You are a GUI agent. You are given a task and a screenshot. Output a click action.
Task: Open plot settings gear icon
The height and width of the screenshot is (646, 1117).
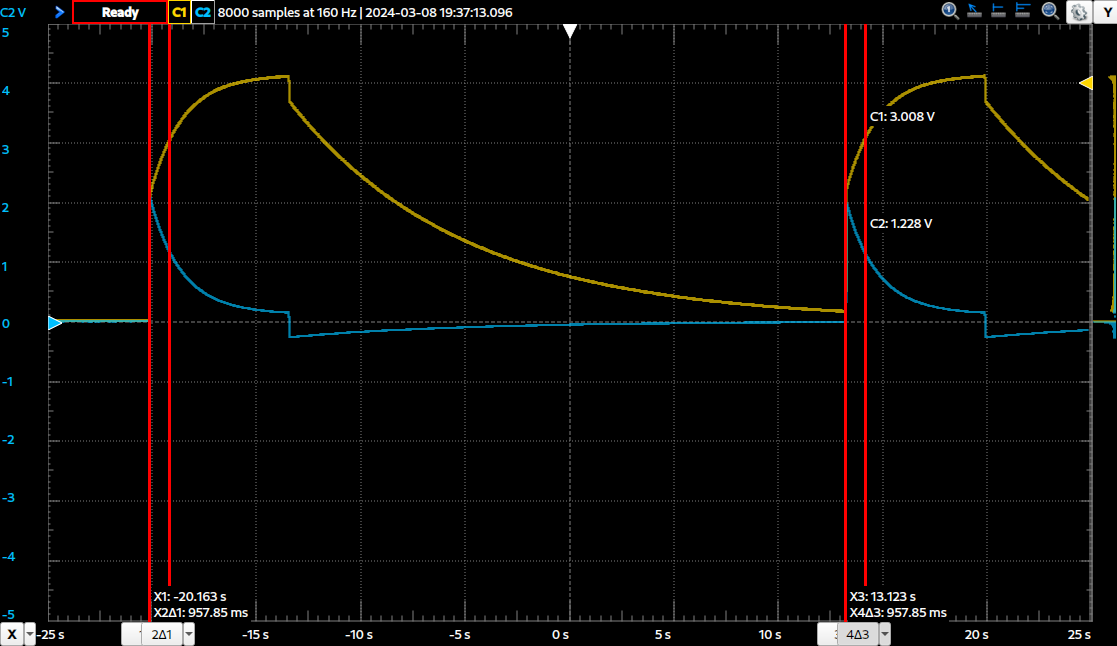[x=1078, y=12]
